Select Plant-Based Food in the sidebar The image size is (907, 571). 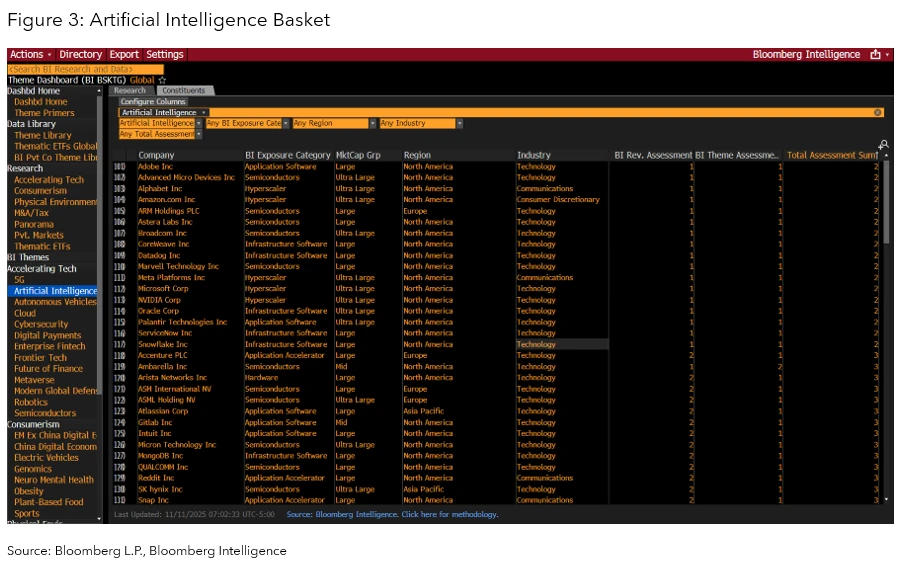(x=49, y=502)
